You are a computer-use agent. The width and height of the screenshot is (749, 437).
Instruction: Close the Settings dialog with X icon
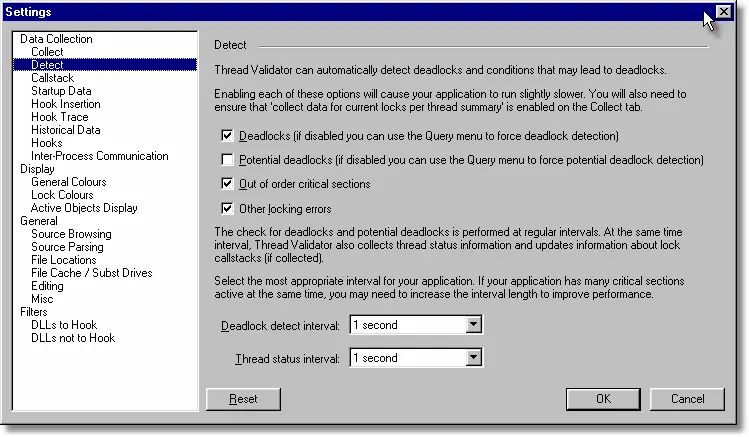pos(724,11)
